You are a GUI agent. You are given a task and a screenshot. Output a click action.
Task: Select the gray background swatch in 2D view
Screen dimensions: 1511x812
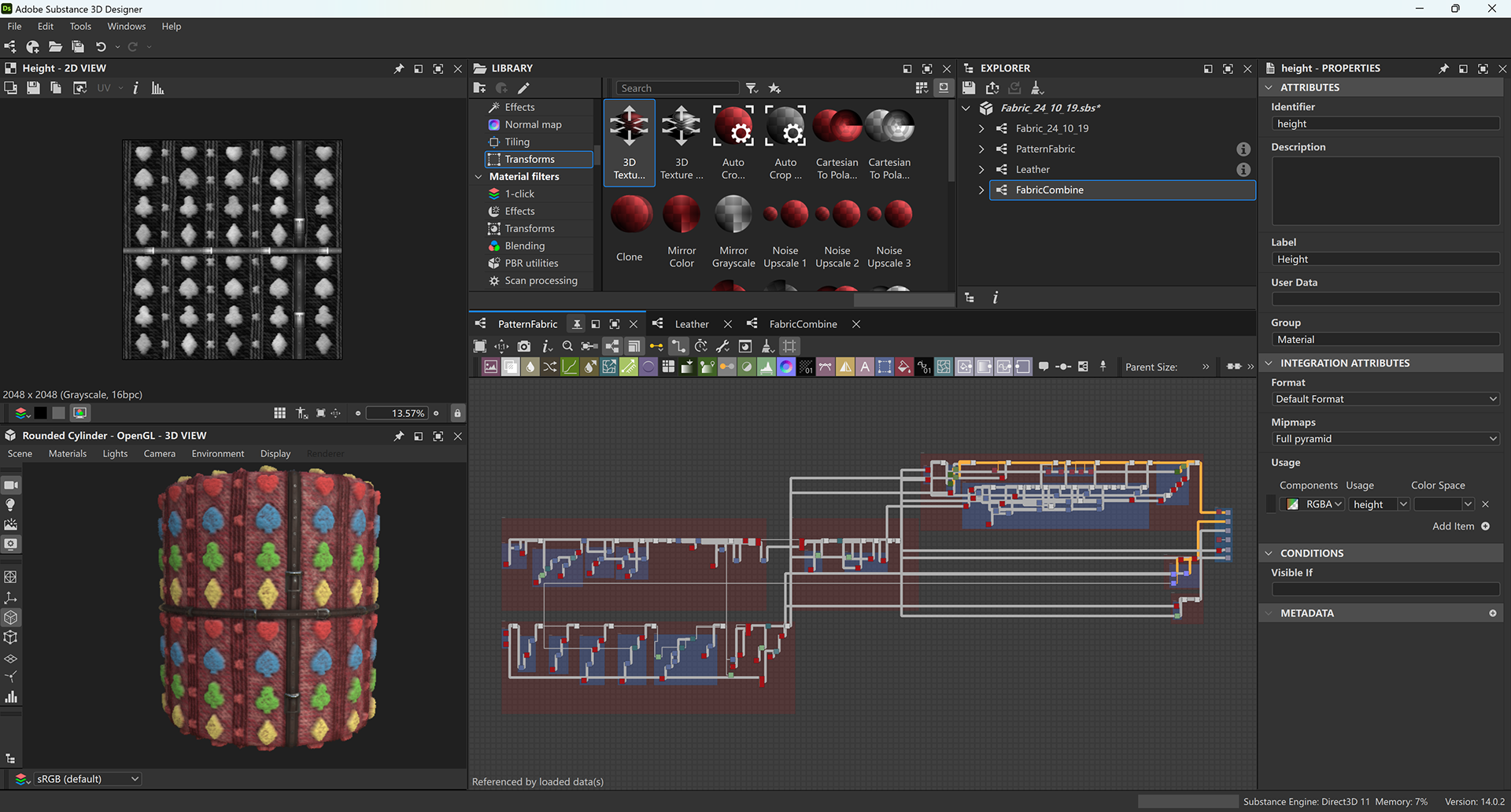[59, 413]
